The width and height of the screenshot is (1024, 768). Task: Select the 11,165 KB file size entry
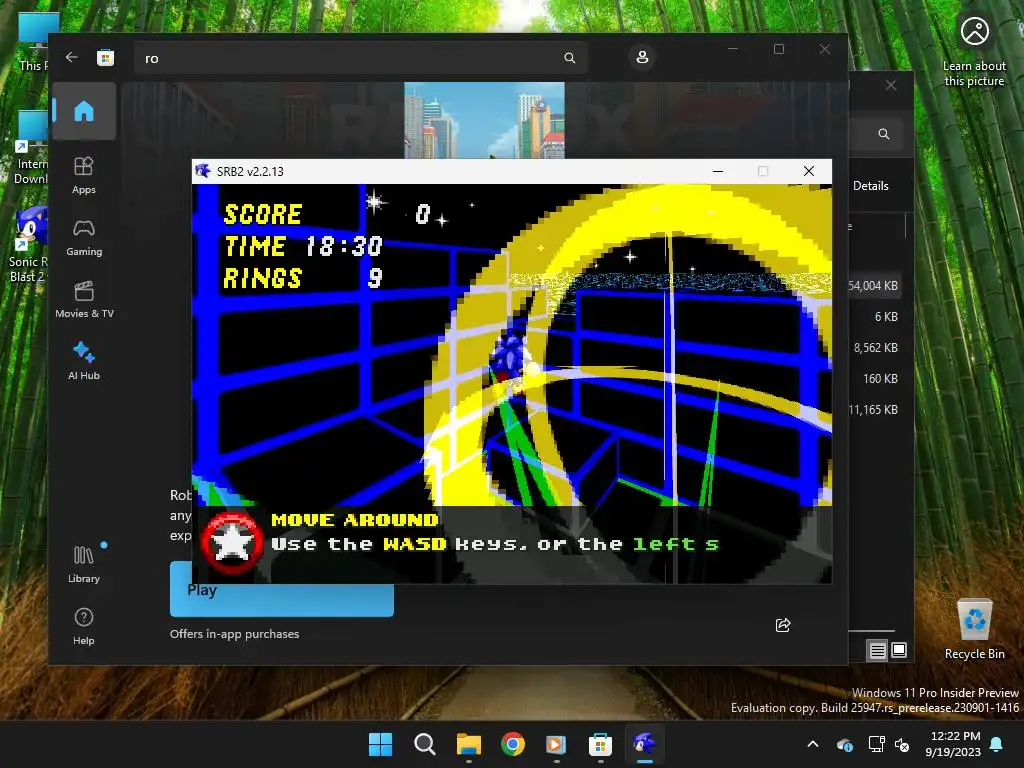click(873, 409)
